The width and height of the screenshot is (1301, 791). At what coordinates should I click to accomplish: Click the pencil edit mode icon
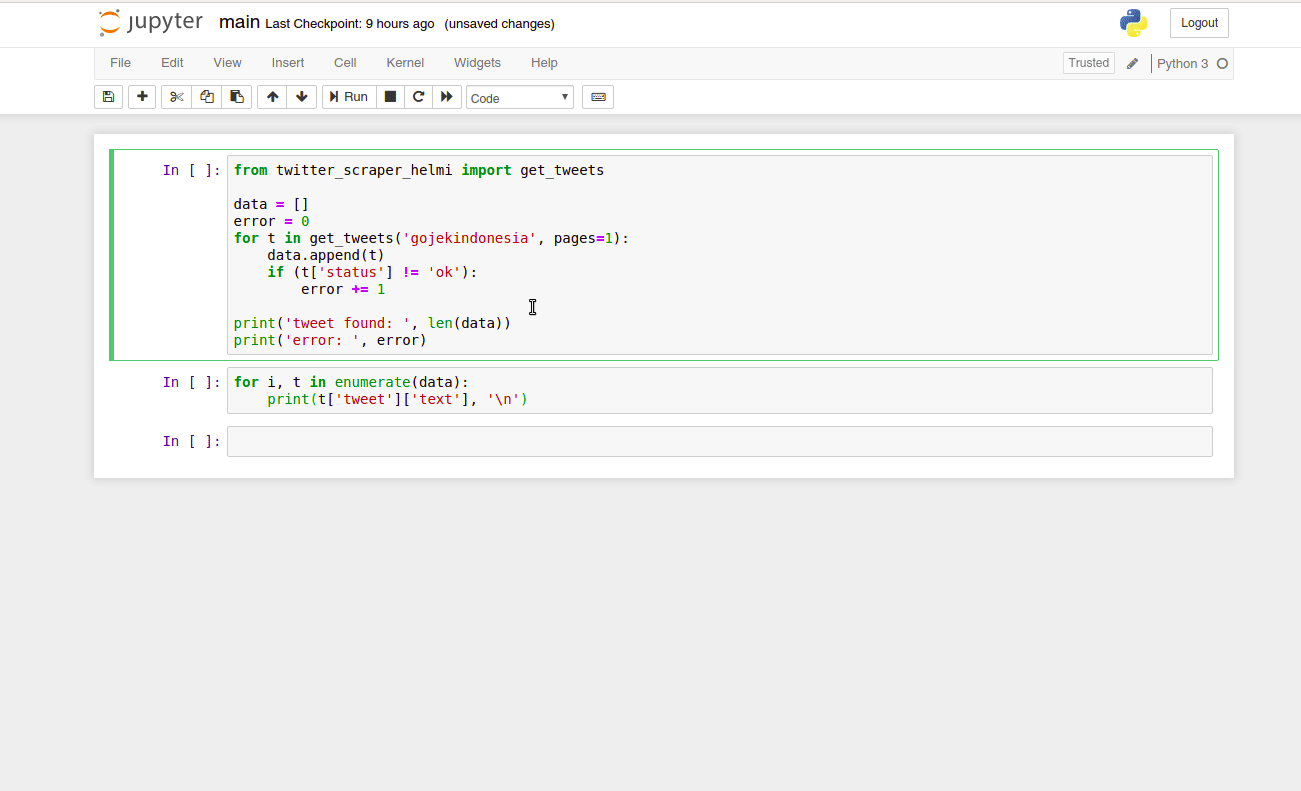pyautogui.click(x=1132, y=63)
